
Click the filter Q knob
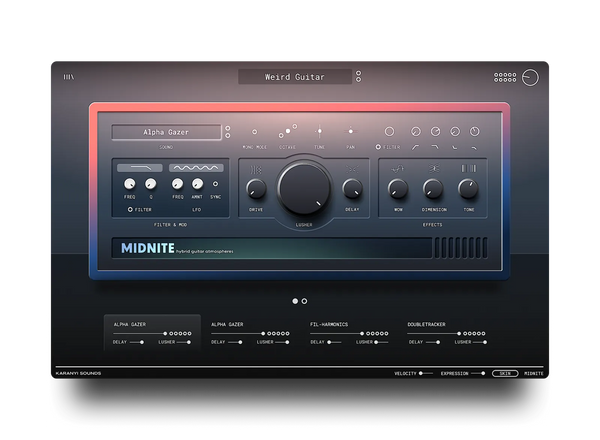(x=150, y=184)
